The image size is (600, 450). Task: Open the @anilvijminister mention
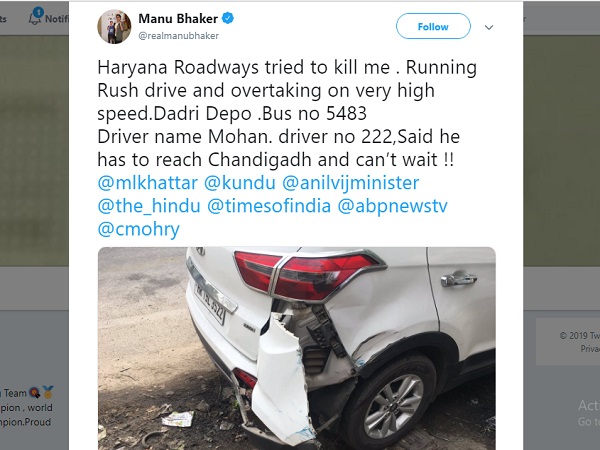click(351, 183)
